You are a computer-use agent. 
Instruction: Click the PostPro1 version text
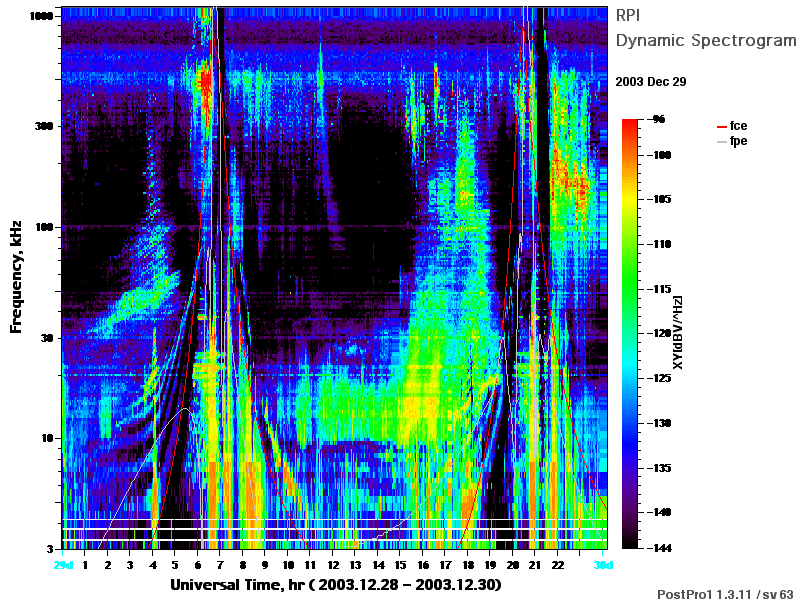point(726,594)
